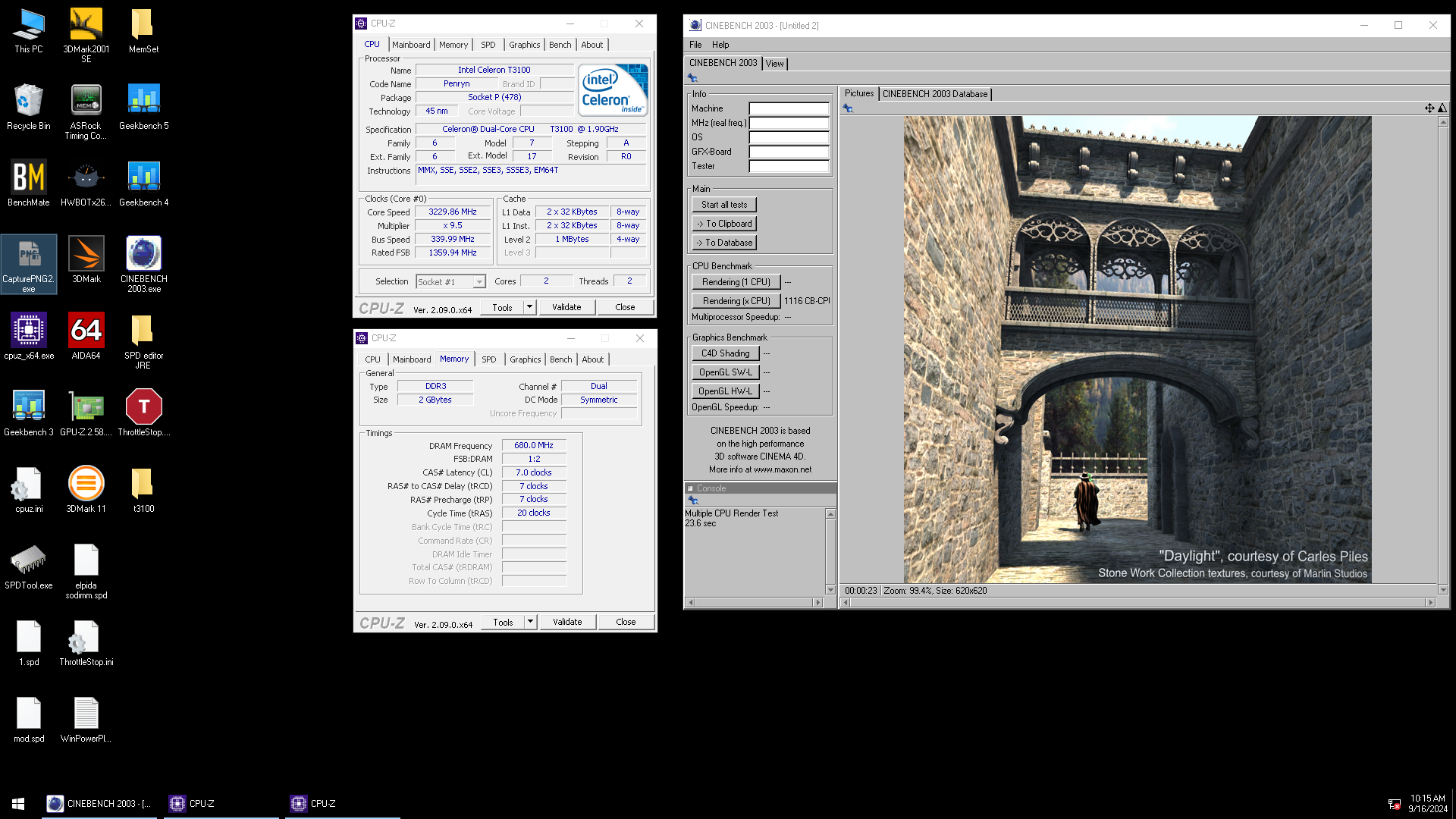Open Windows Start button
Image resolution: width=1456 pixels, height=819 pixels.
18,803
